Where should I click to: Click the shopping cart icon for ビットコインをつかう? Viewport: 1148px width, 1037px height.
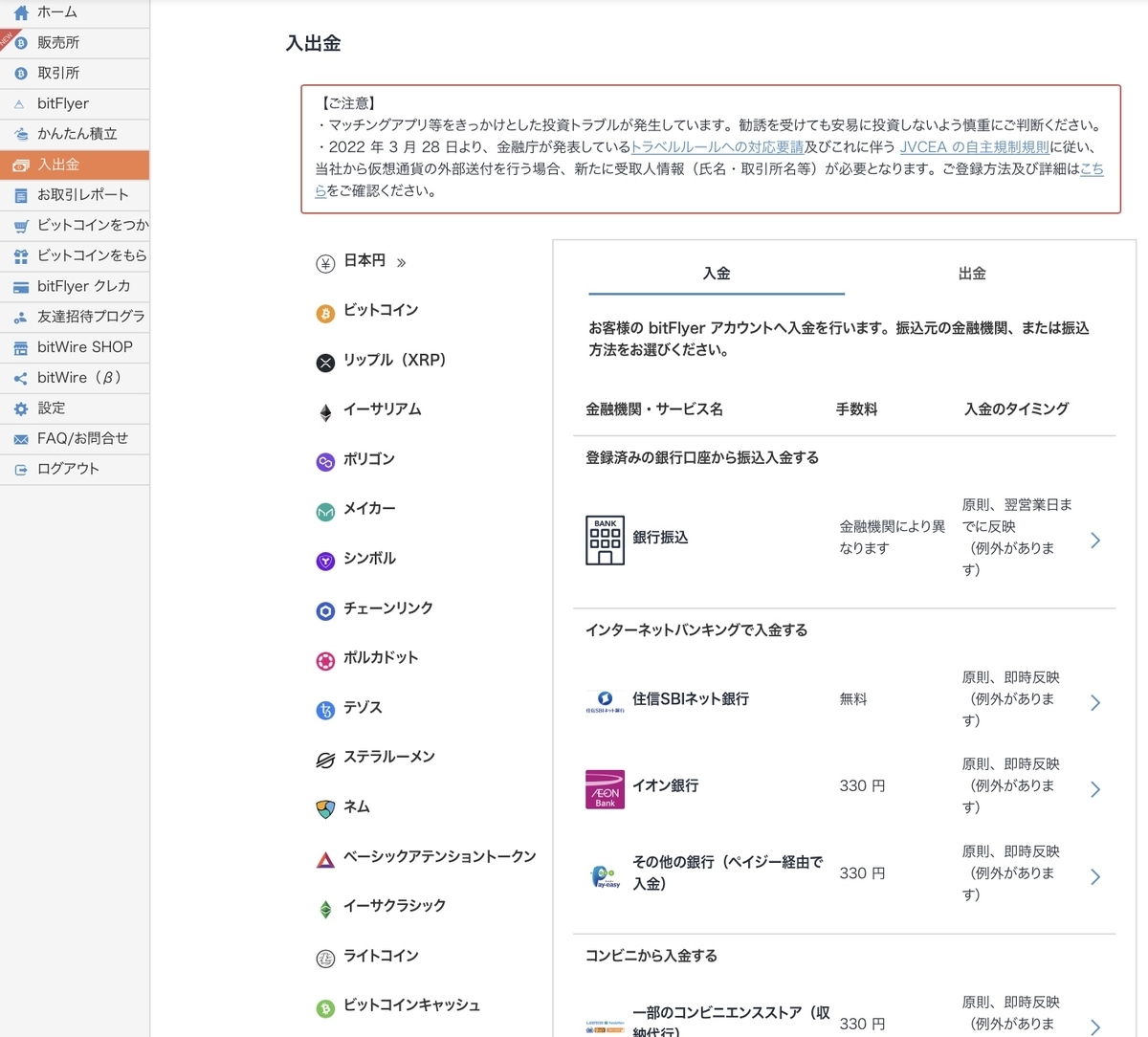(20, 226)
